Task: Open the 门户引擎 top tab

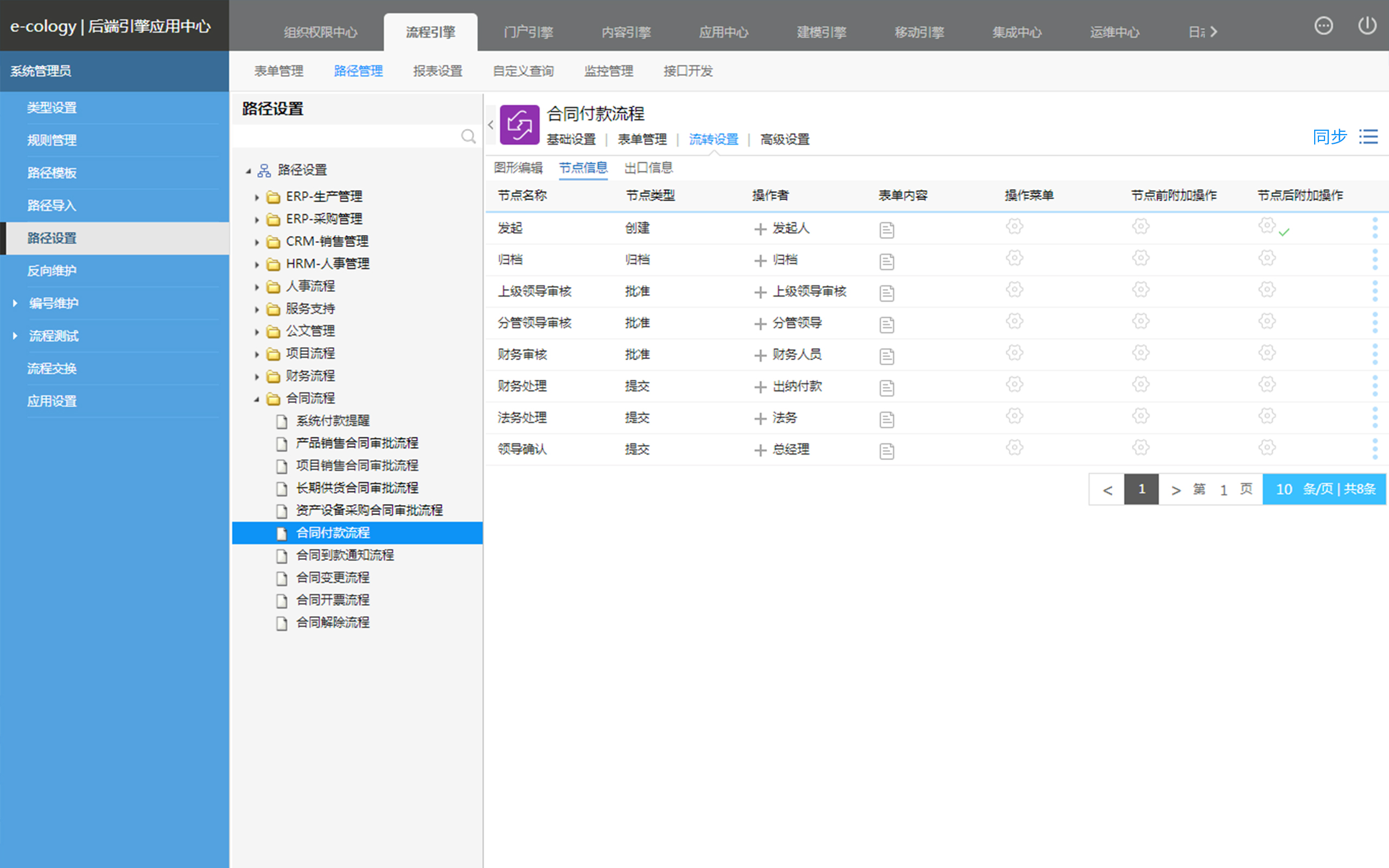Action: click(528, 32)
